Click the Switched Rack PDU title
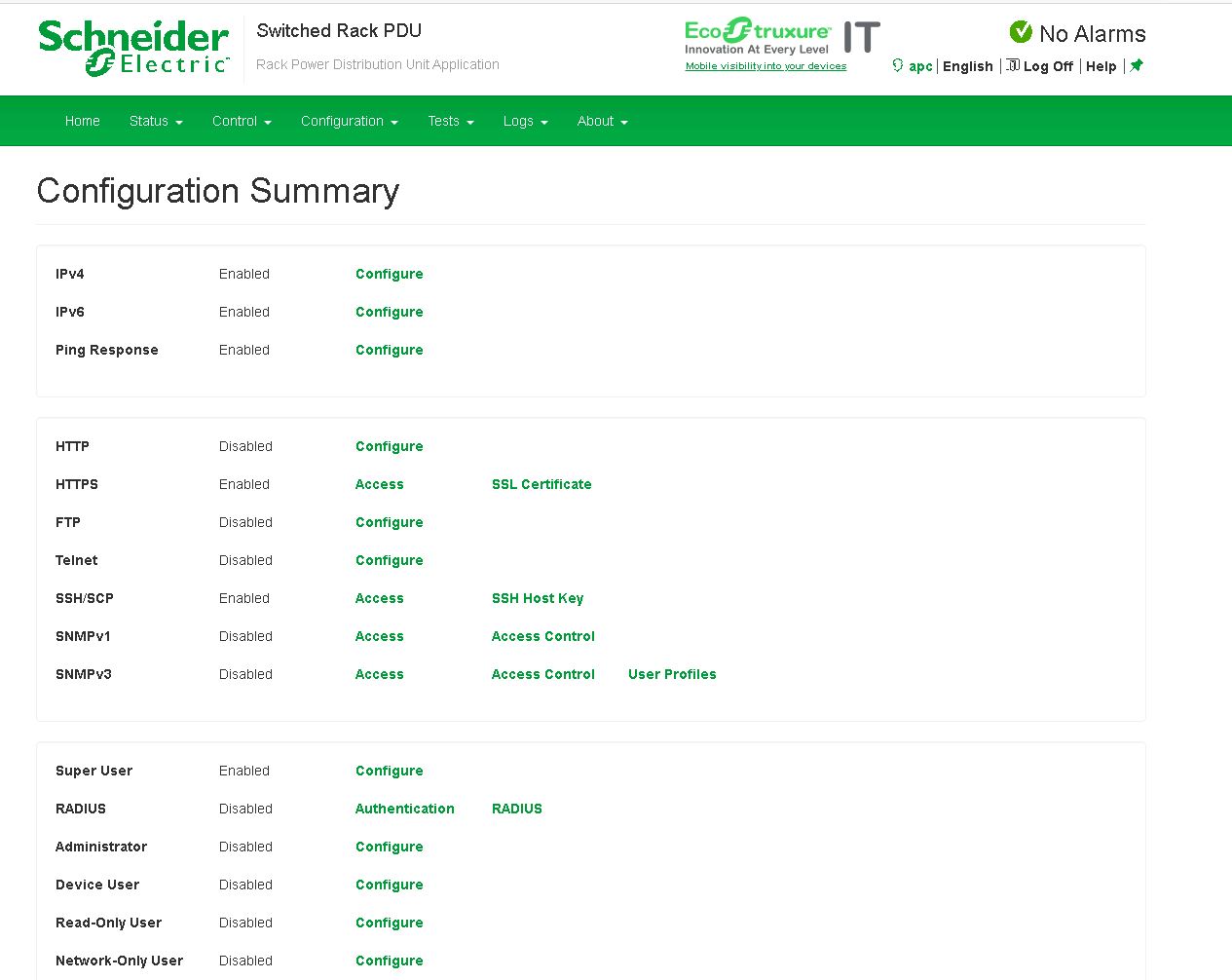This screenshot has height=980, width=1232. click(339, 31)
